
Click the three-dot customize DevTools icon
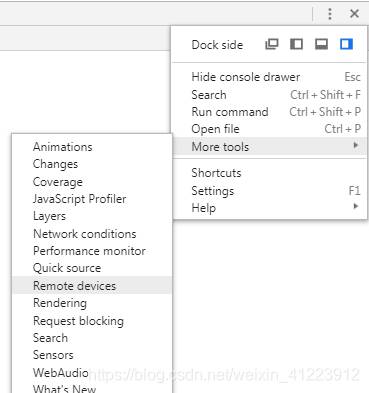[330, 14]
